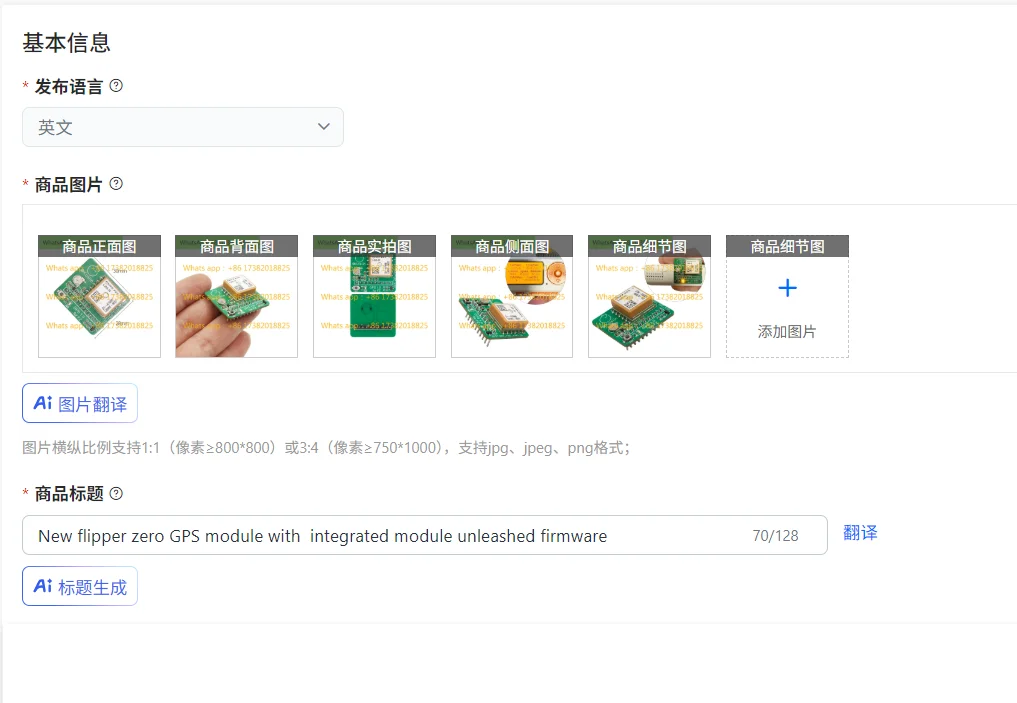This screenshot has width=1017, height=703.
Task: Click the 商品图片 field label
Action: 69,185
